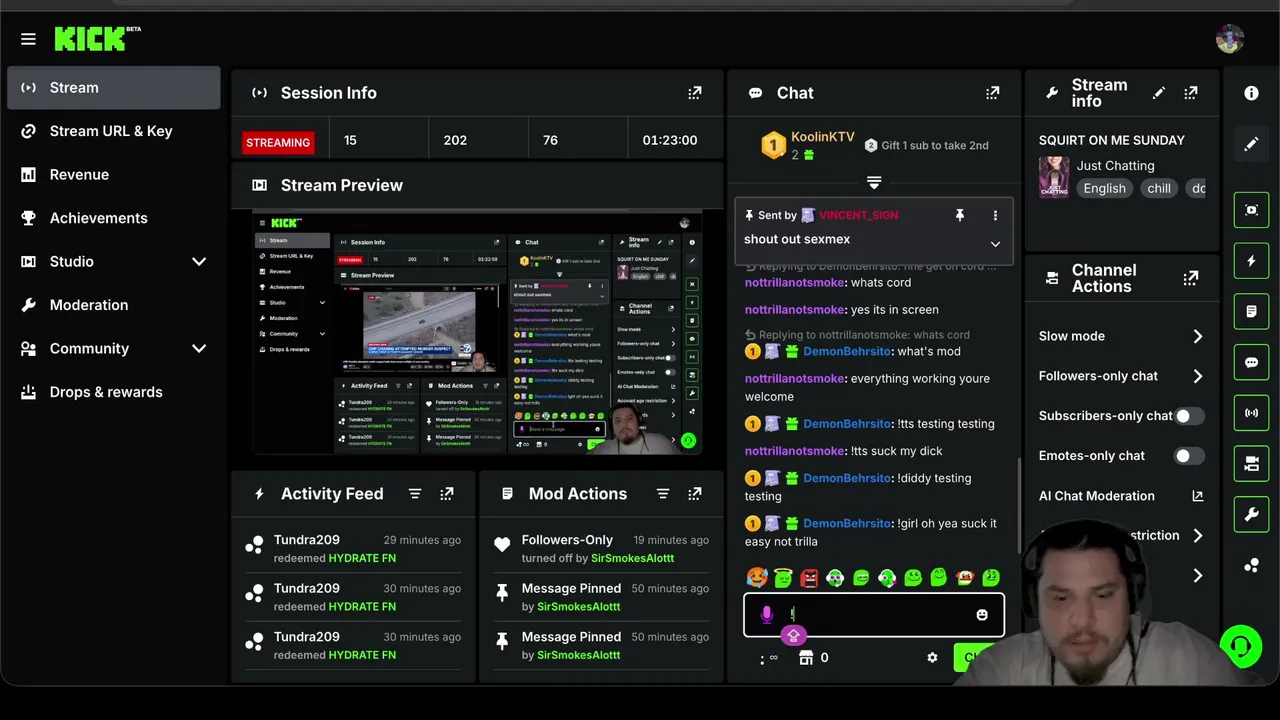Collapse the leaderboard arrow under KoolinKTV
1280x720 pixels.
pyautogui.click(x=874, y=182)
